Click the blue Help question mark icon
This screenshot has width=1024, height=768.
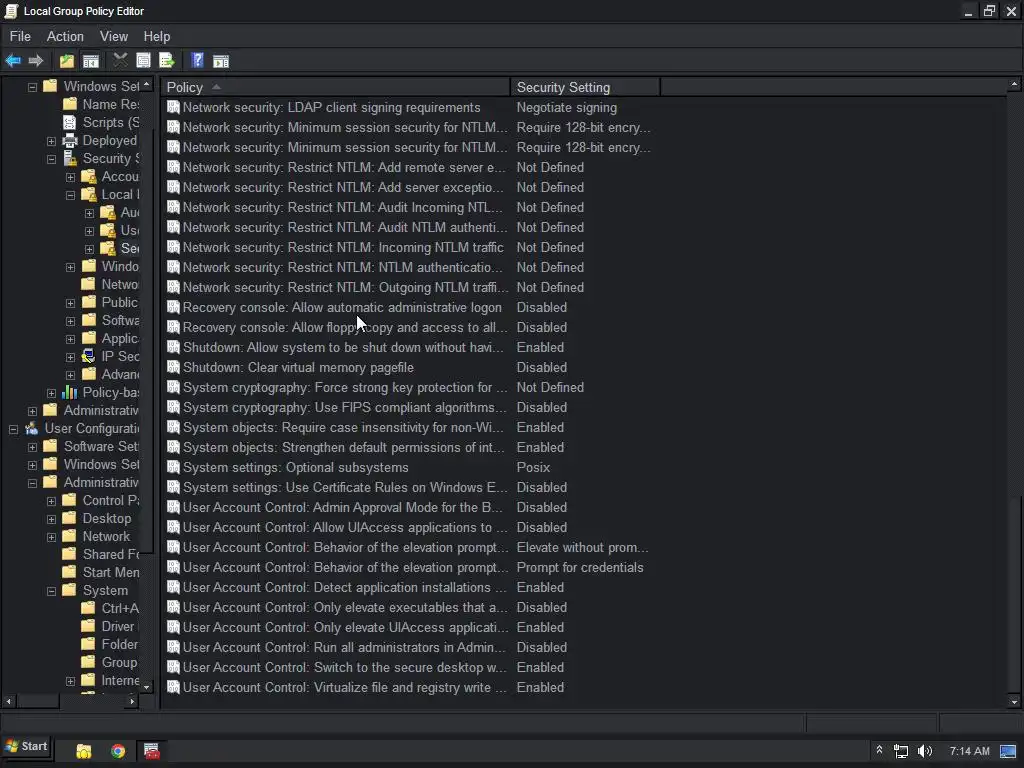click(x=197, y=61)
